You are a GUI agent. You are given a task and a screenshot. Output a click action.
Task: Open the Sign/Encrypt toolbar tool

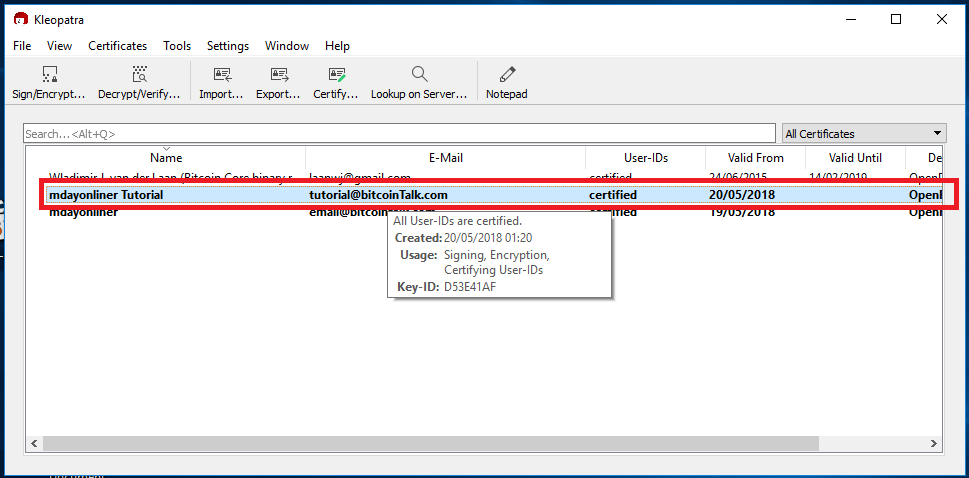[x=48, y=83]
